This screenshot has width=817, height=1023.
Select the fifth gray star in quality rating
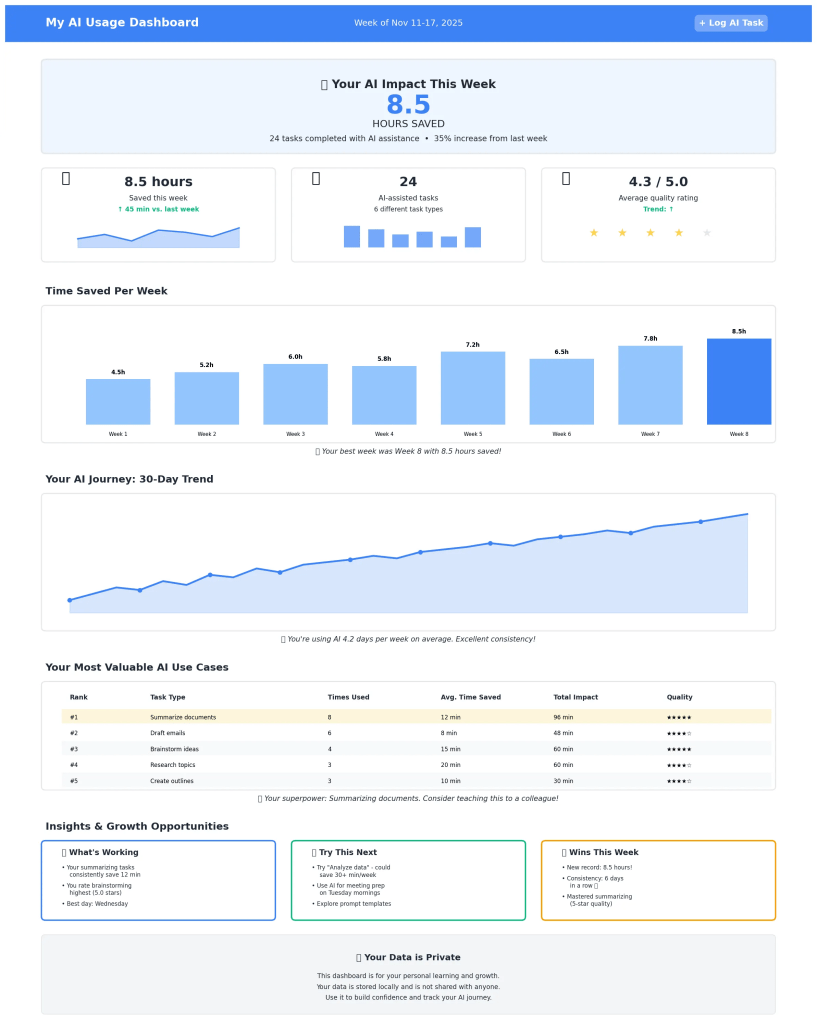click(x=707, y=233)
